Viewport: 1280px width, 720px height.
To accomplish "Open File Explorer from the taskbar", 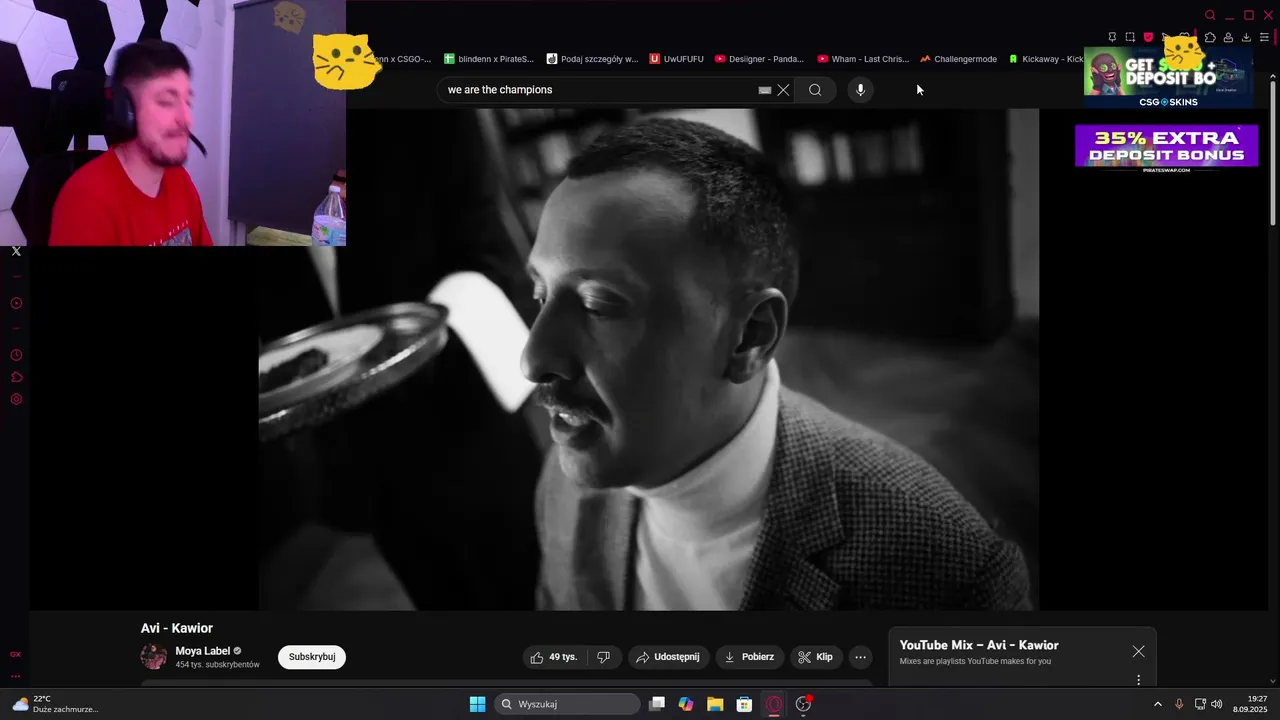I will tap(715, 704).
